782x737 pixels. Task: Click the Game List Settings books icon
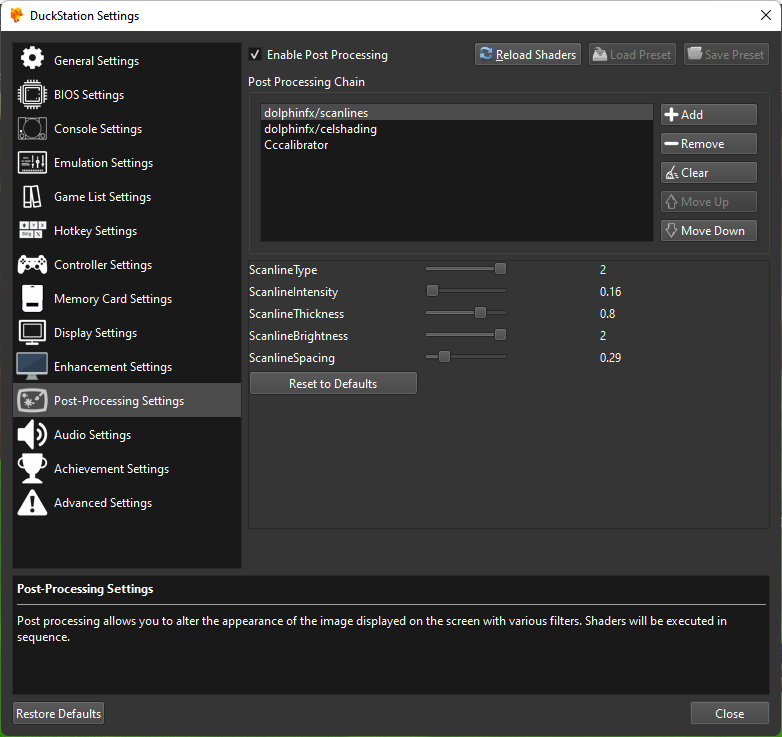click(x=32, y=196)
